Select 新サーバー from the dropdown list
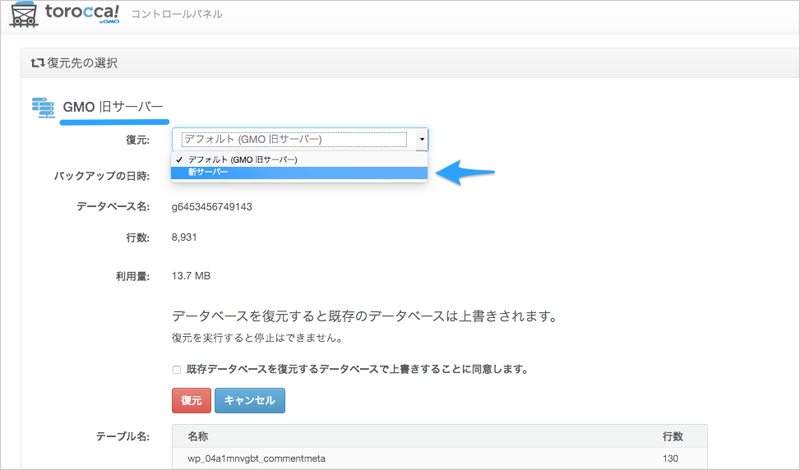Viewport: 800px width, 470px height. 299,172
